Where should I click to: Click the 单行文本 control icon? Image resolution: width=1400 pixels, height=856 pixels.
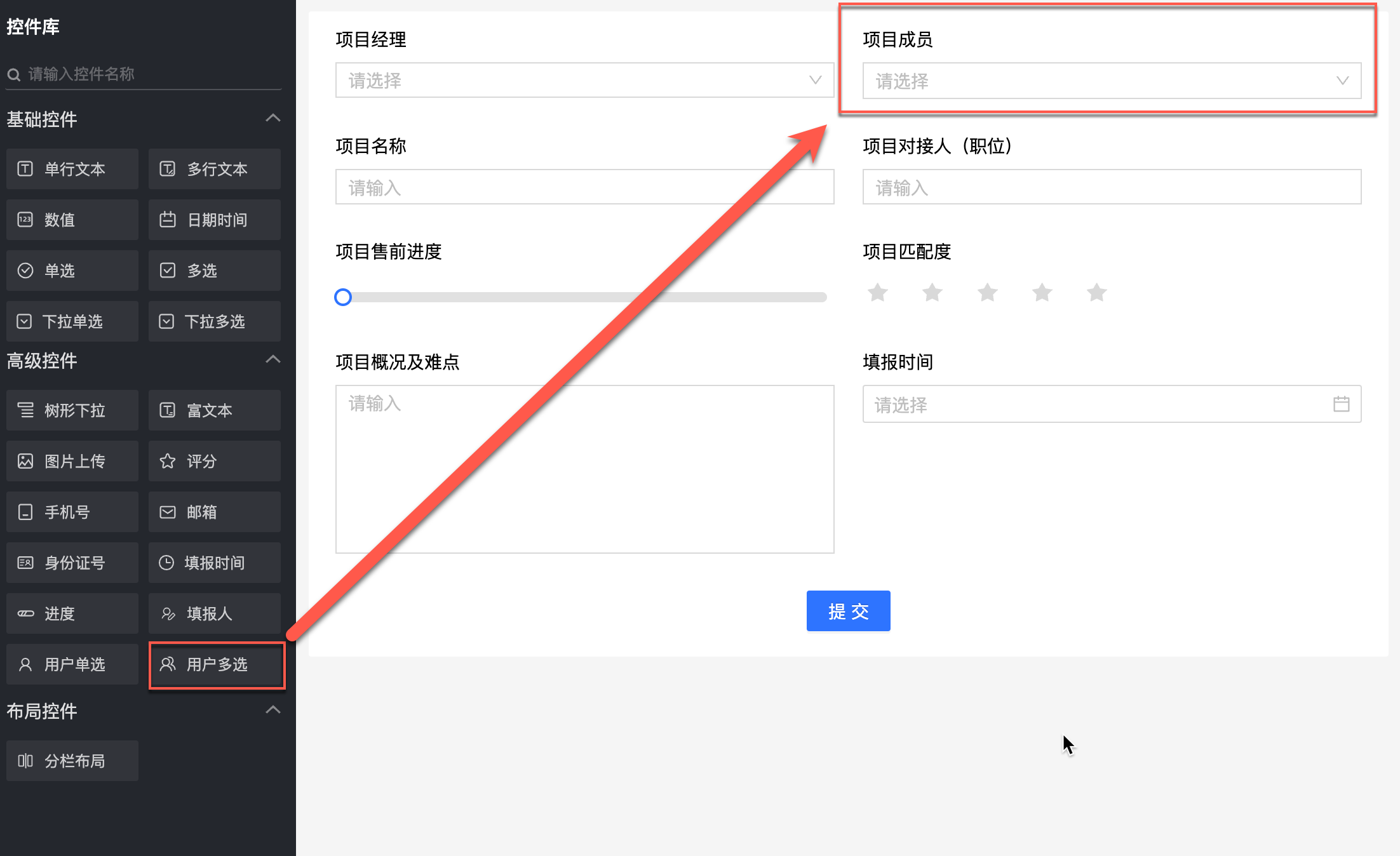tap(25, 169)
